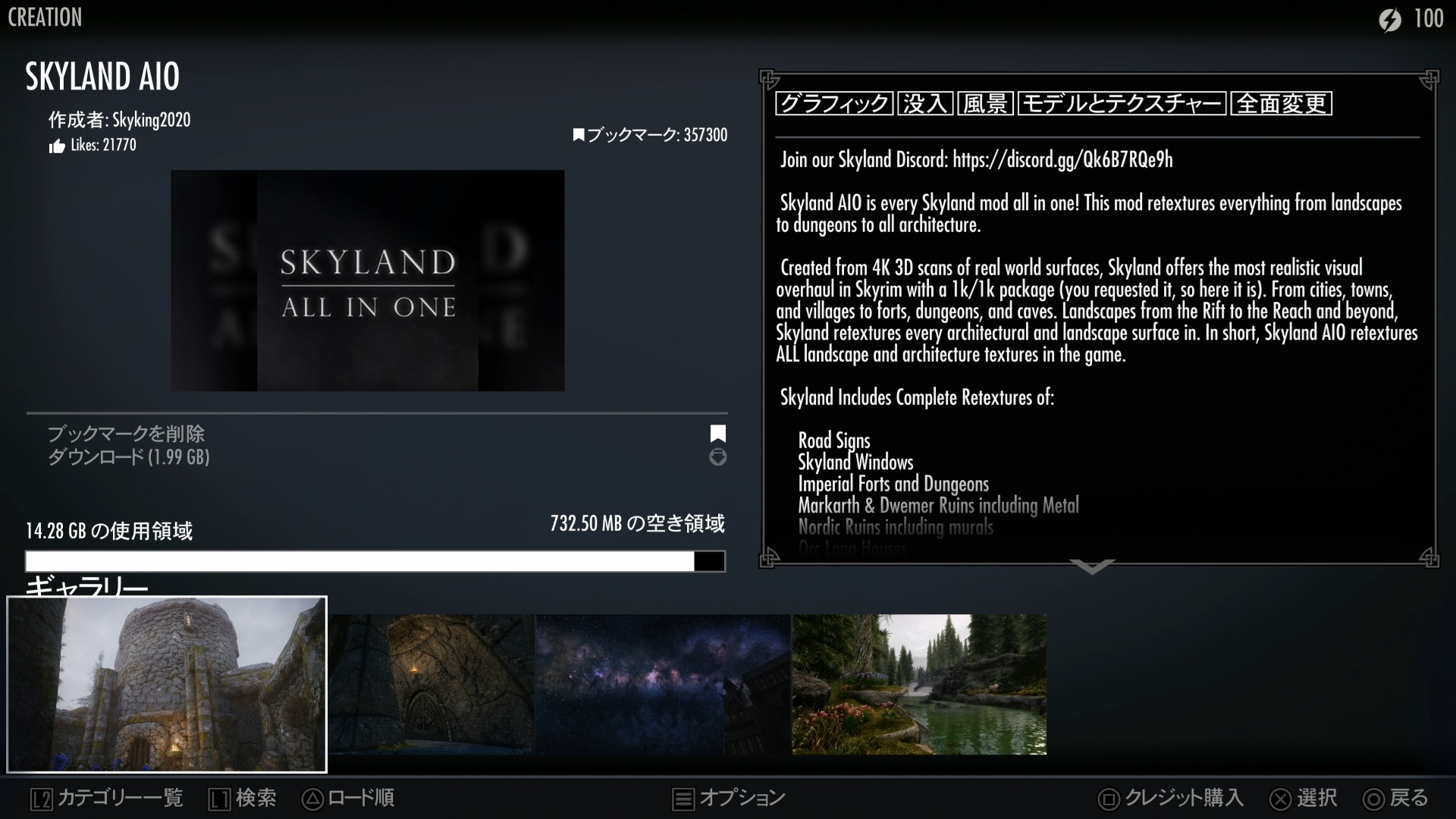Open ロード順 load order
Screen dimensions: 1456x819
pyautogui.click(x=361, y=798)
